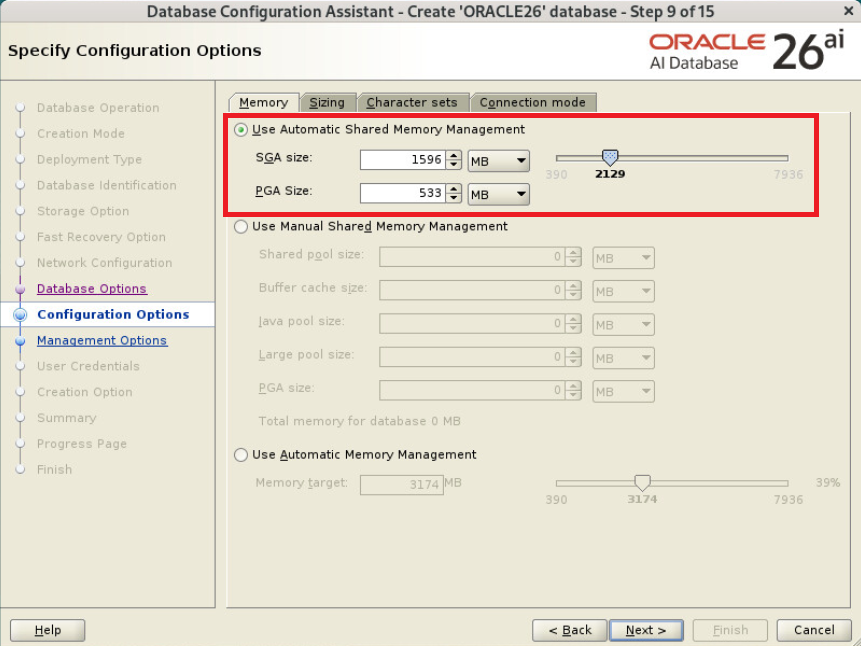Image resolution: width=861 pixels, height=646 pixels.
Task: Click the Configuration Options step bullet icon
Action: [x=20, y=315]
